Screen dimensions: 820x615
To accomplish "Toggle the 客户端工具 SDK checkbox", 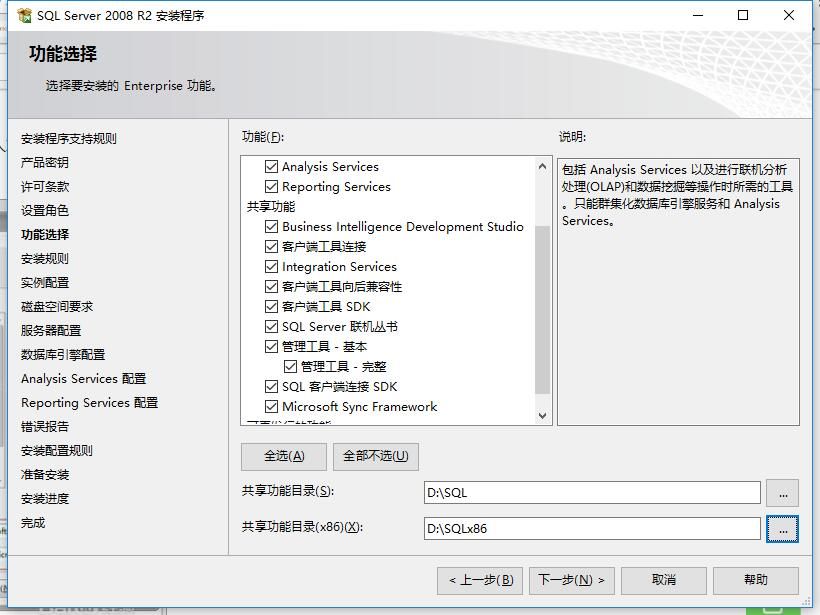I will click(x=271, y=306).
